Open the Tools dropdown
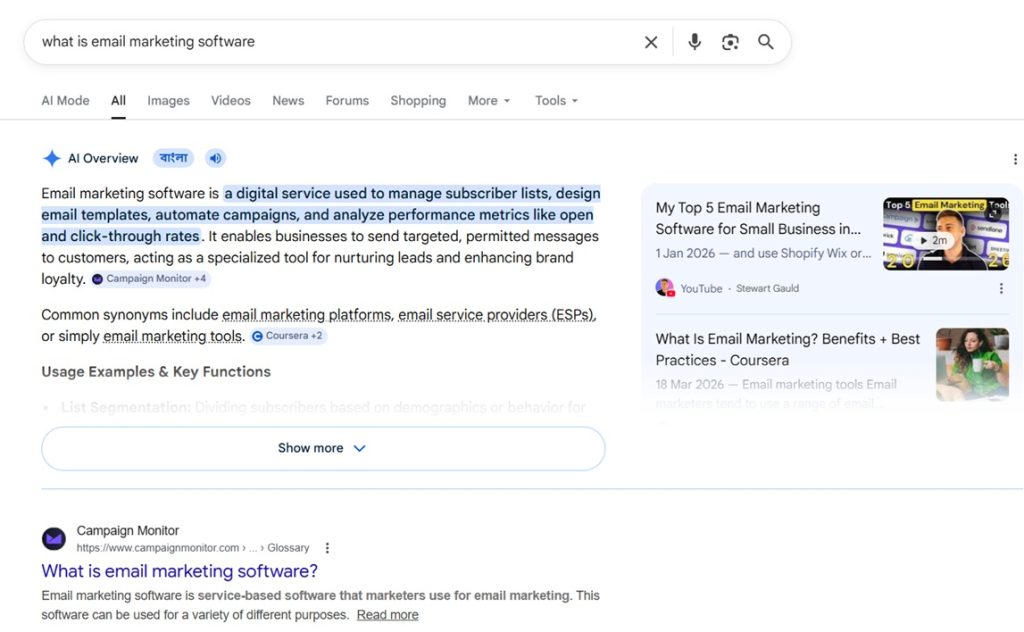1024x632 pixels. pyautogui.click(x=556, y=101)
